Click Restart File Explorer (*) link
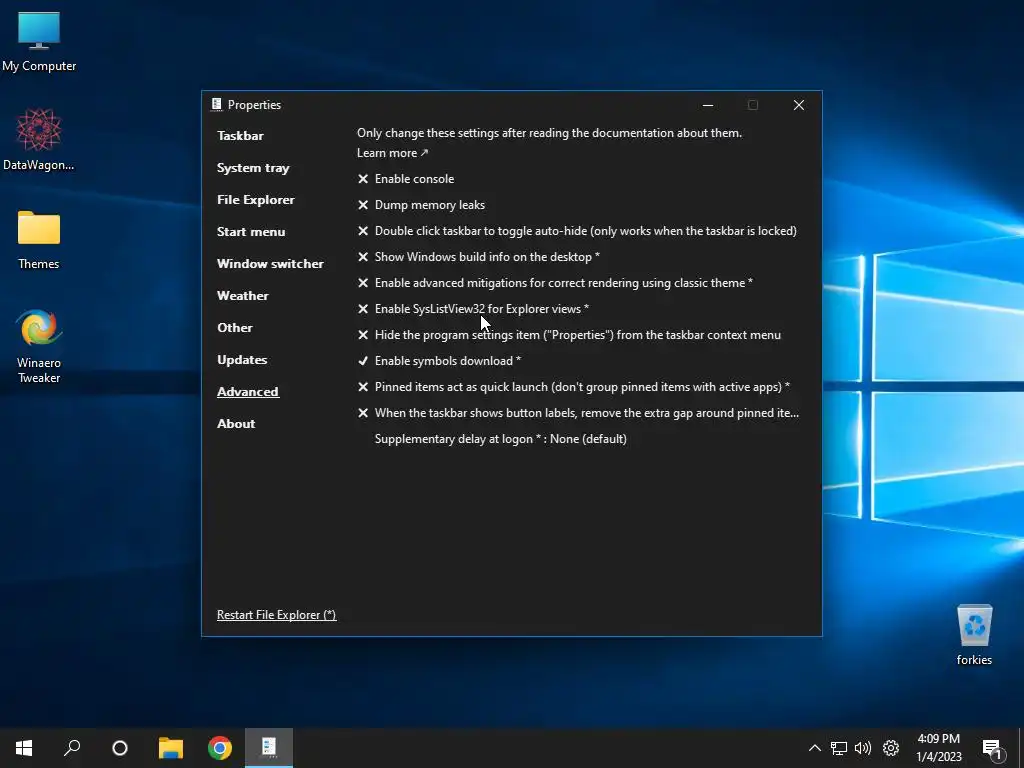The height and width of the screenshot is (768, 1024). point(276,615)
